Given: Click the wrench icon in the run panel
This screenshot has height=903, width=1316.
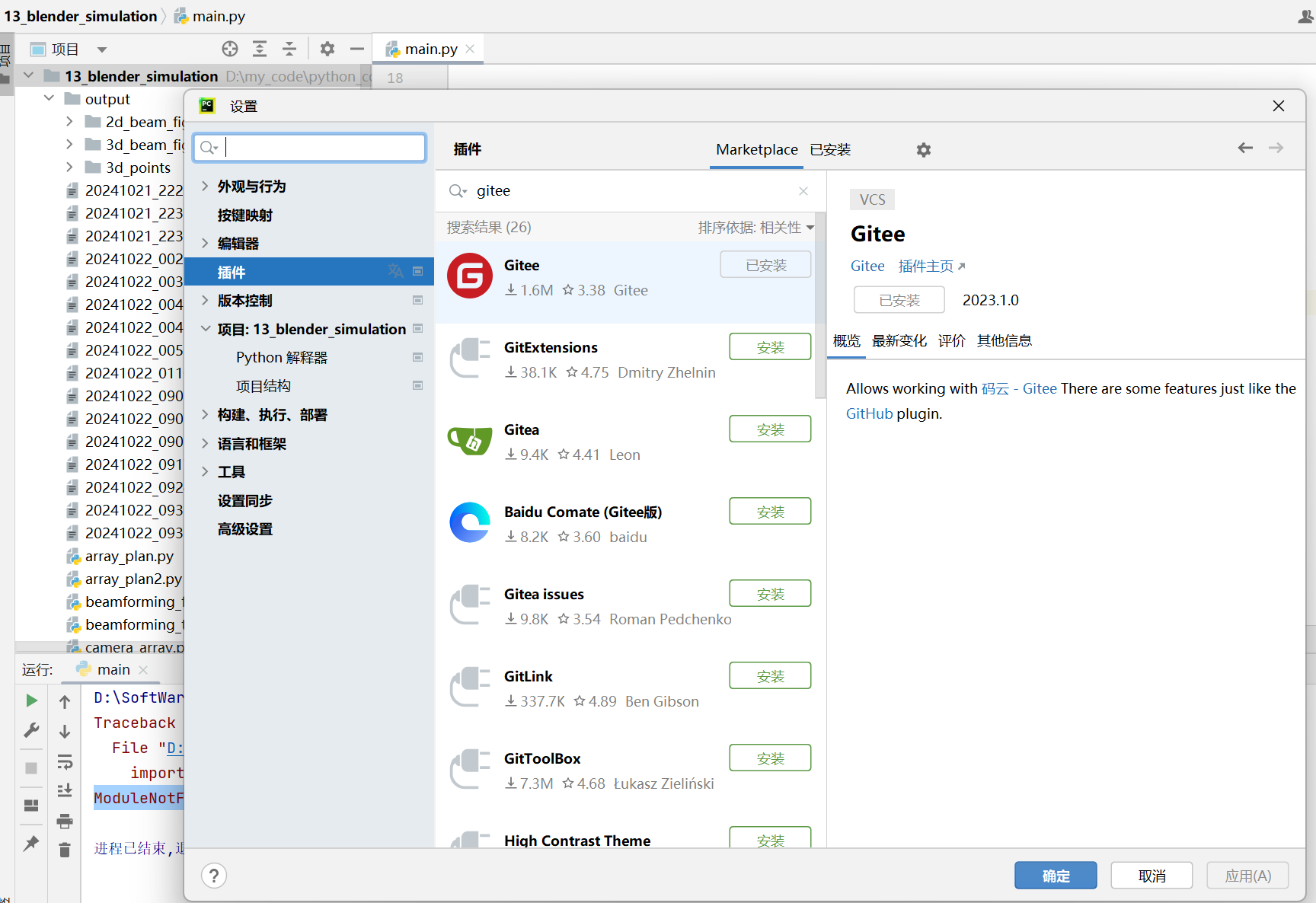Looking at the screenshot, I should click(x=31, y=731).
